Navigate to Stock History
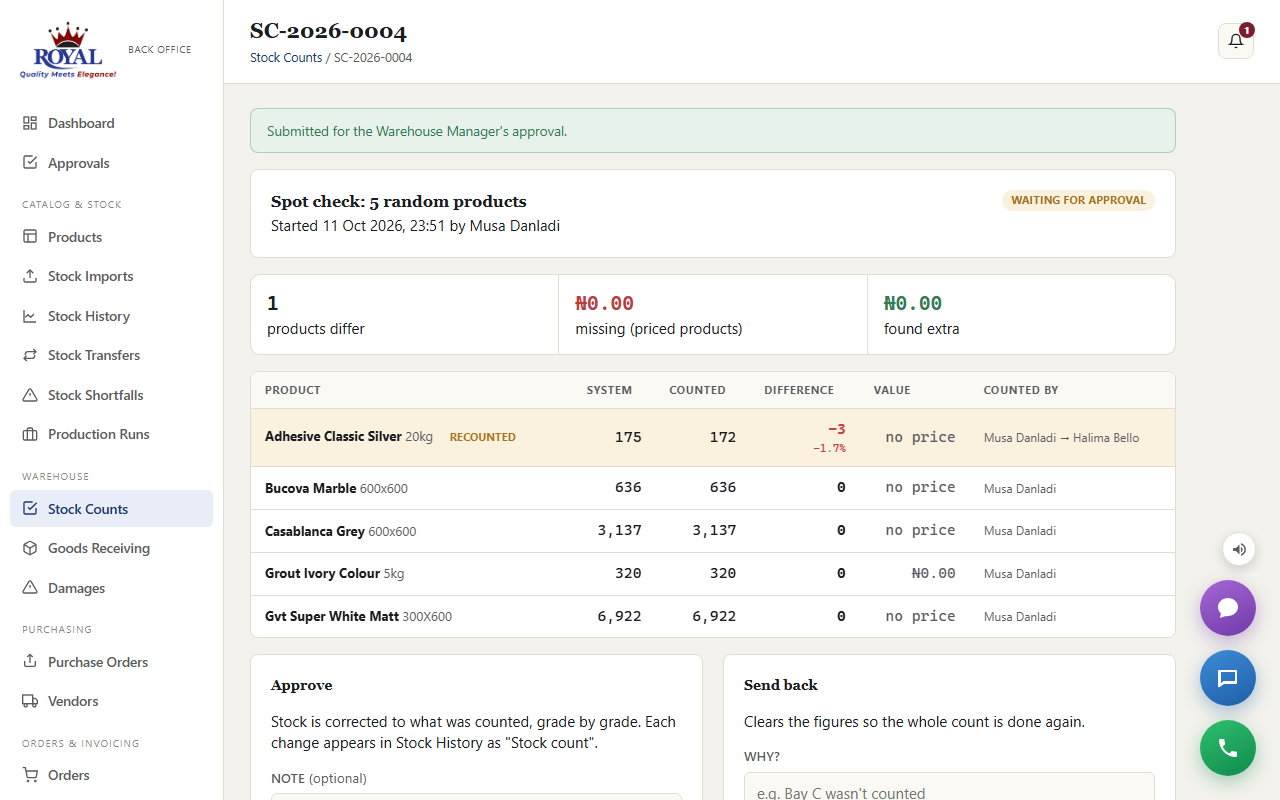The height and width of the screenshot is (800, 1280). (x=111, y=316)
